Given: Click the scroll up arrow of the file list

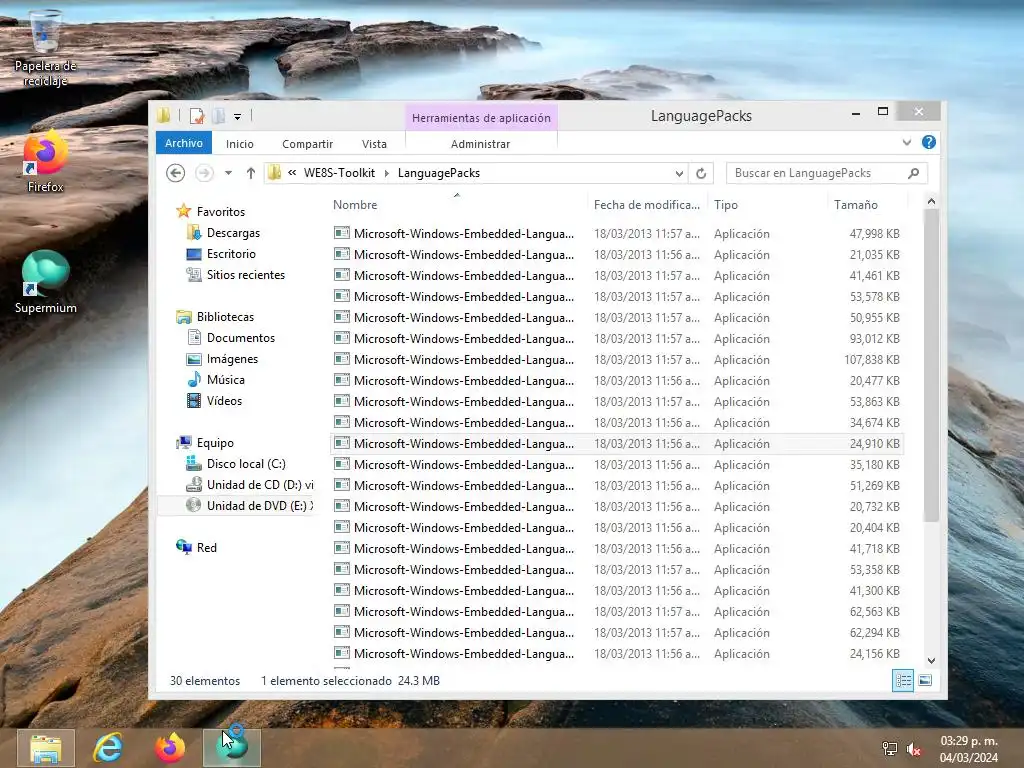Looking at the screenshot, I should pyautogui.click(x=931, y=201).
